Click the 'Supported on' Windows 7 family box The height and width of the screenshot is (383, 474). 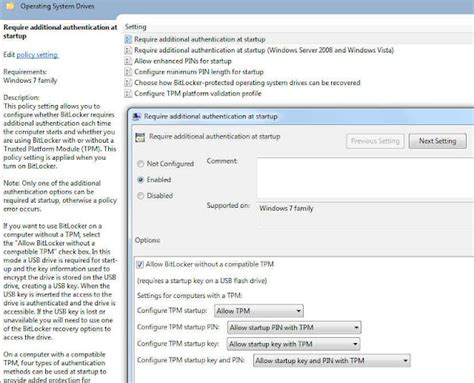[365, 214]
